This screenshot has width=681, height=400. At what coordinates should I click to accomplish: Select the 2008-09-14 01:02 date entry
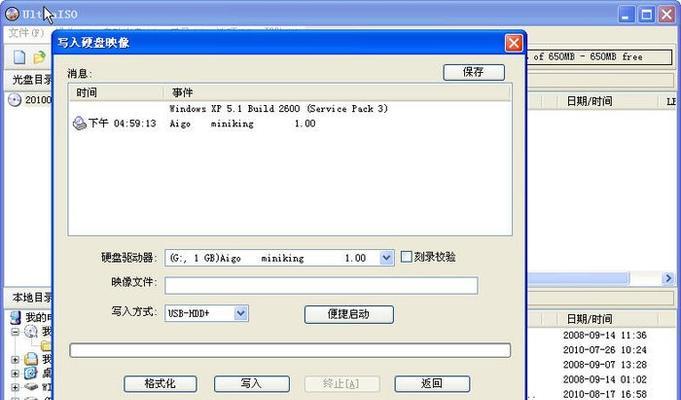[605, 380]
